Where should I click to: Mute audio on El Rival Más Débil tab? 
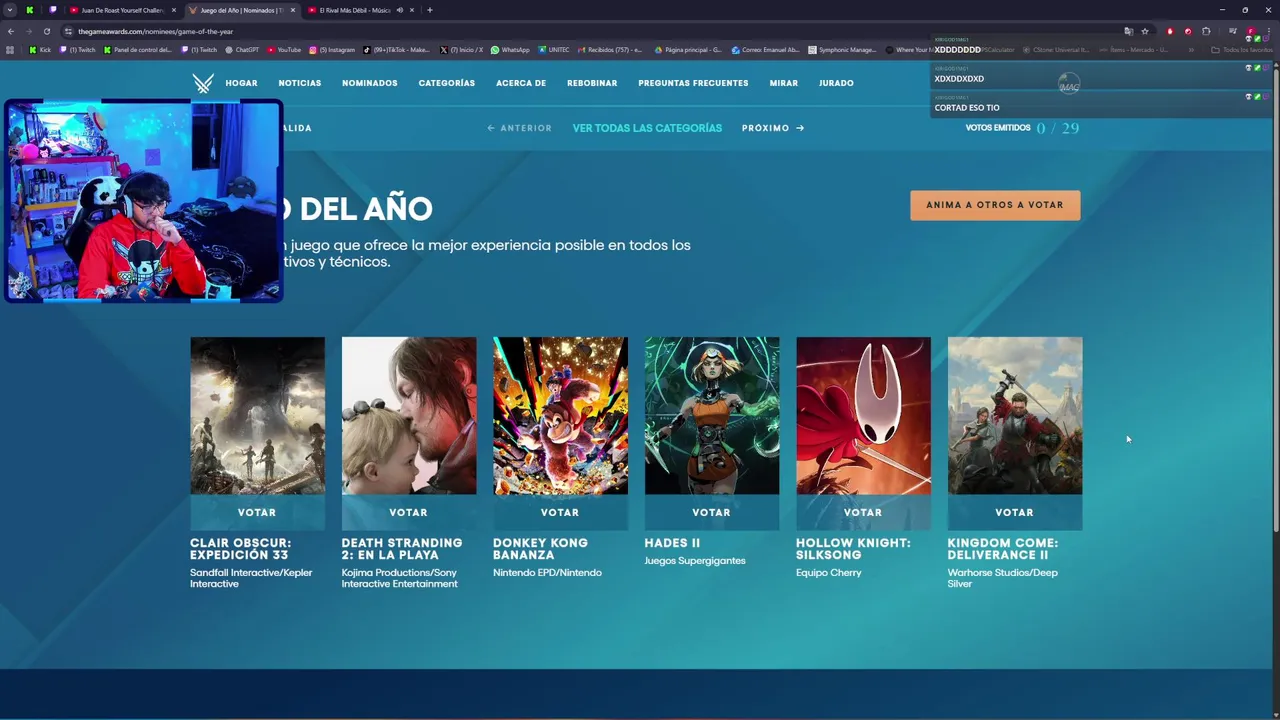coord(400,10)
